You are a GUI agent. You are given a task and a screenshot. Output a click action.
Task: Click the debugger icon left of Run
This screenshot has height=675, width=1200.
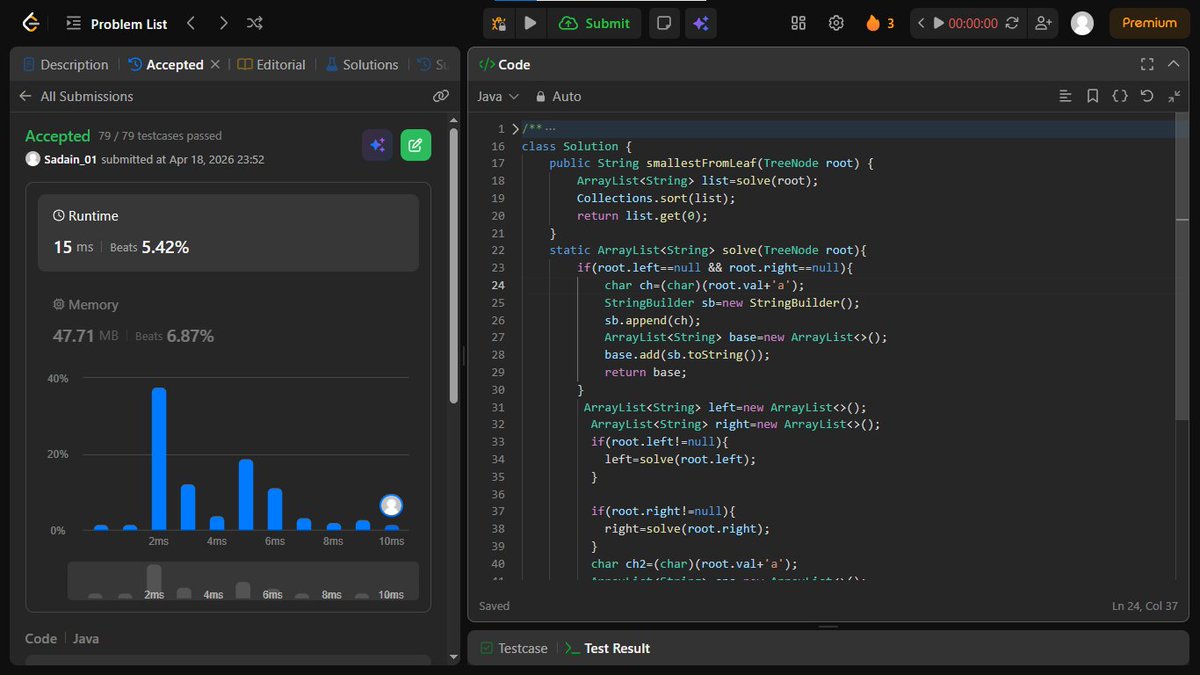(499, 23)
